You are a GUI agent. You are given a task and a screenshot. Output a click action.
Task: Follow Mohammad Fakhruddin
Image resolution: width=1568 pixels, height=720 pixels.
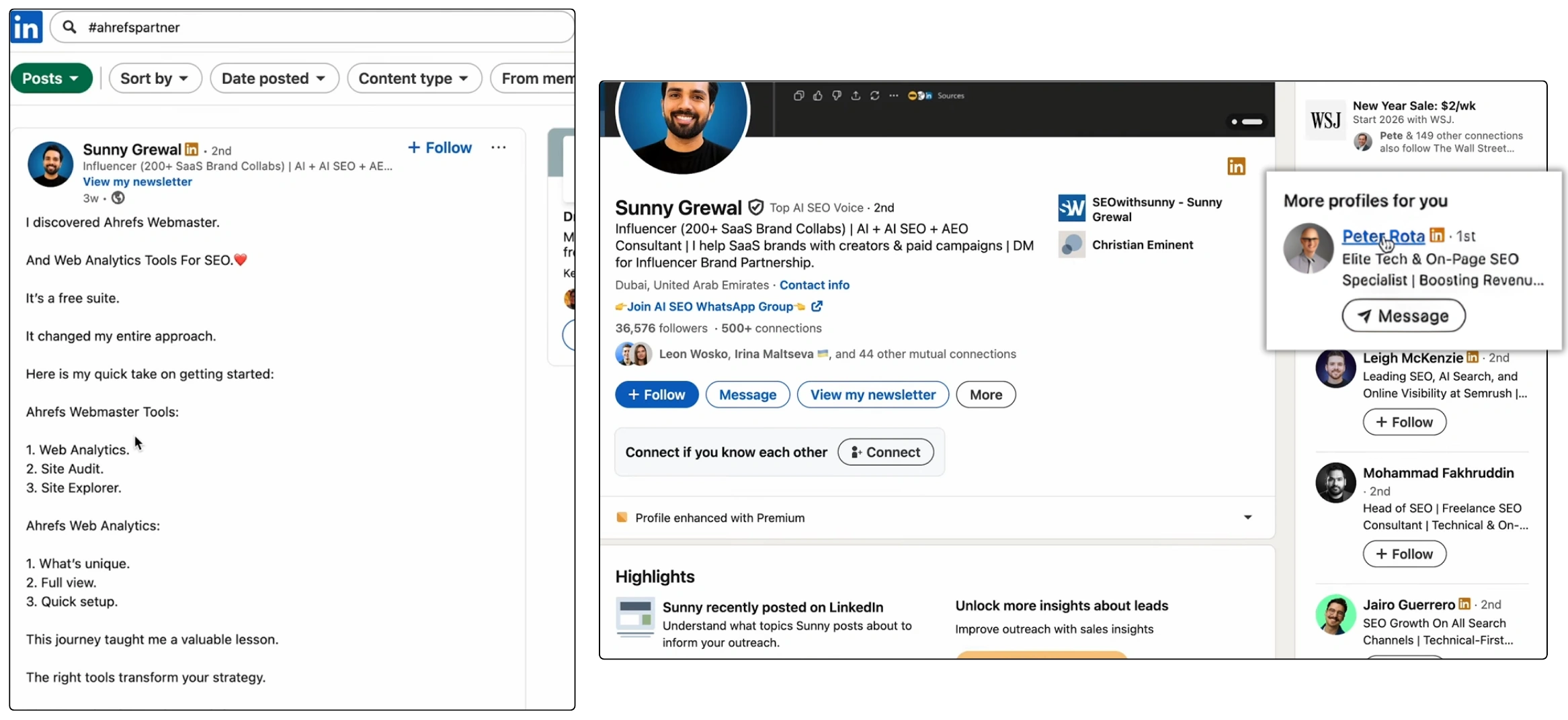click(x=1404, y=554)
